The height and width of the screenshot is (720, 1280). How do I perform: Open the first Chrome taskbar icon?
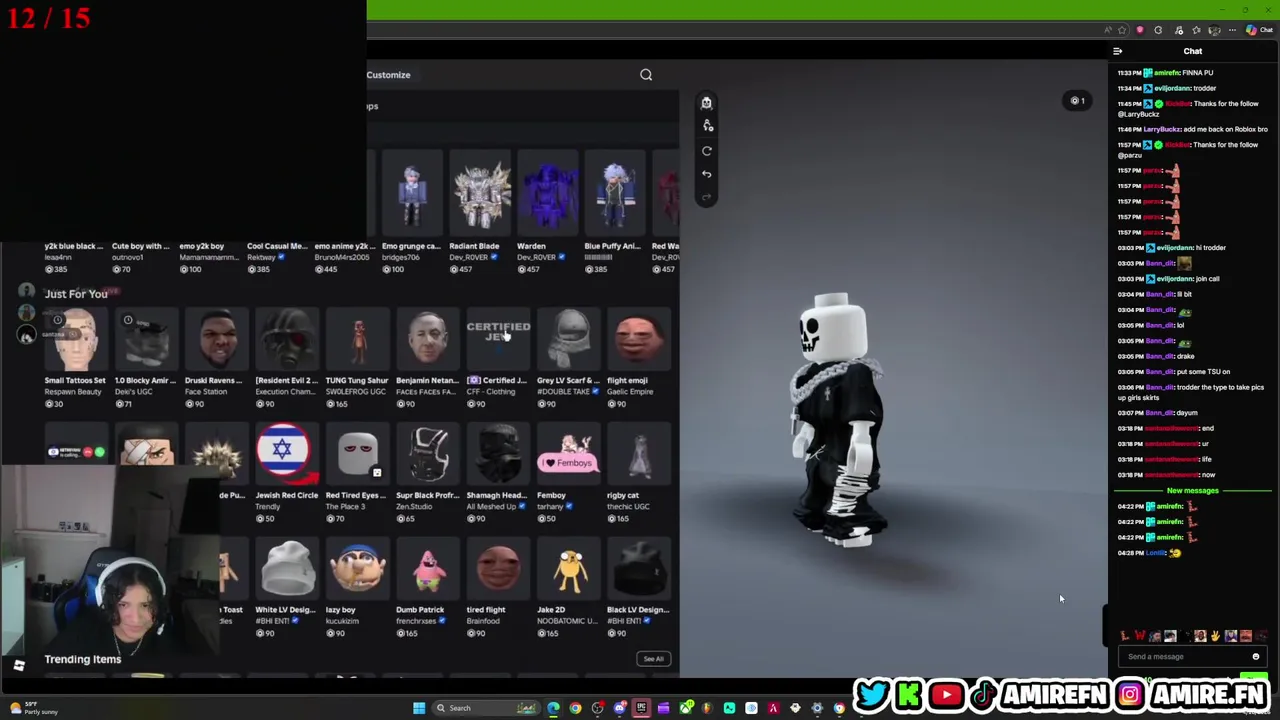coord(575,708)
